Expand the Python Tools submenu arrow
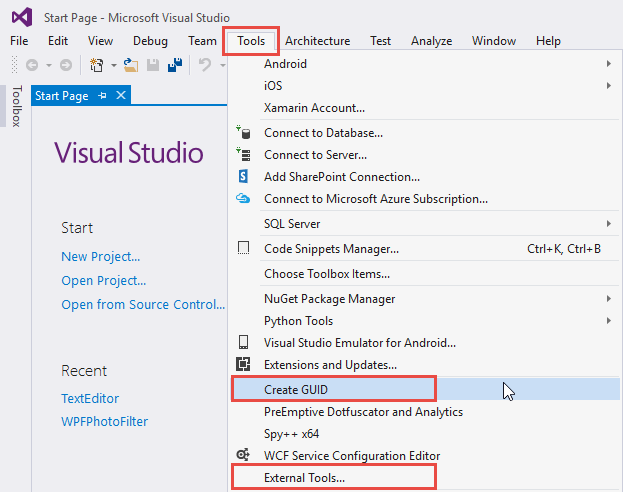623x492 pixels. click(x=609, y=320)
